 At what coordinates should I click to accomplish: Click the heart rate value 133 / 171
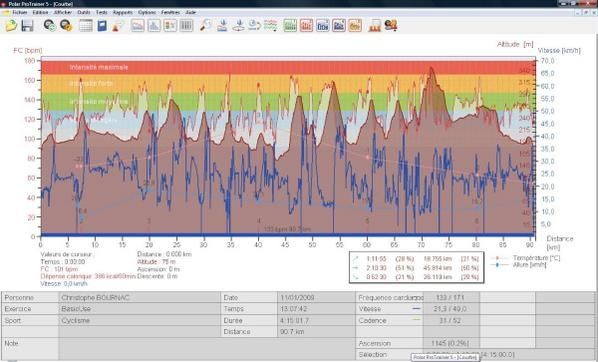(451, 298)
